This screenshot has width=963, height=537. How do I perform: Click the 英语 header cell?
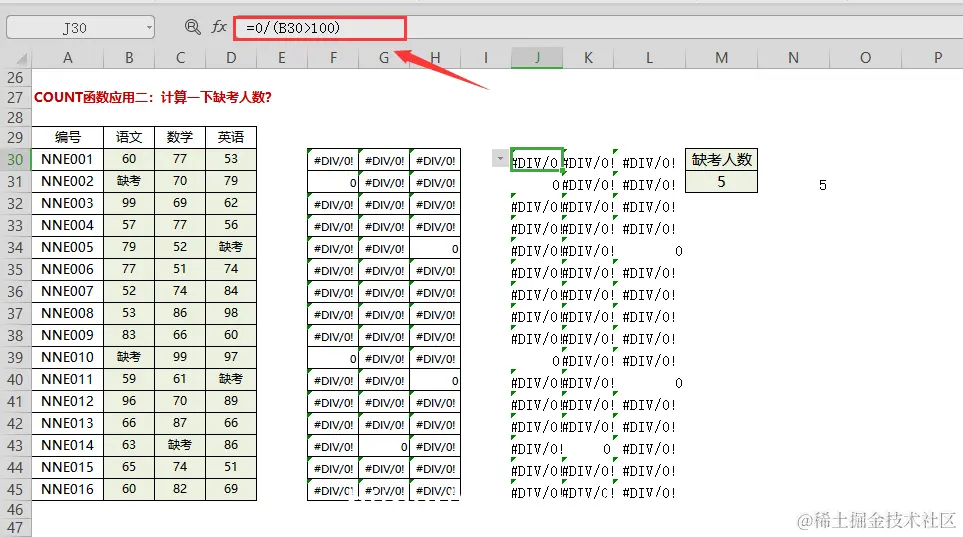(231, 137)
